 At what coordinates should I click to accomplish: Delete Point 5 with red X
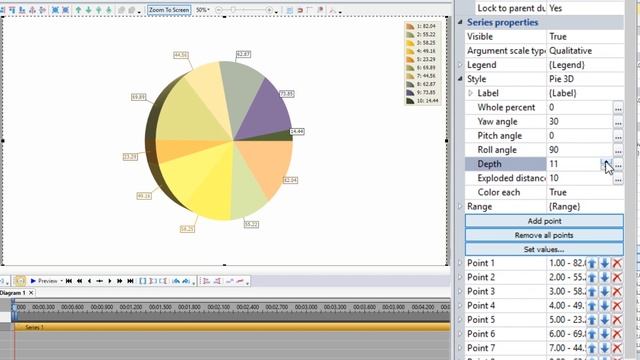(617, 320)
